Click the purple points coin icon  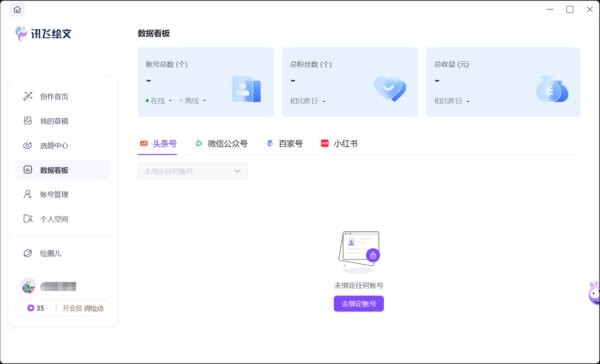coord(31,308)
